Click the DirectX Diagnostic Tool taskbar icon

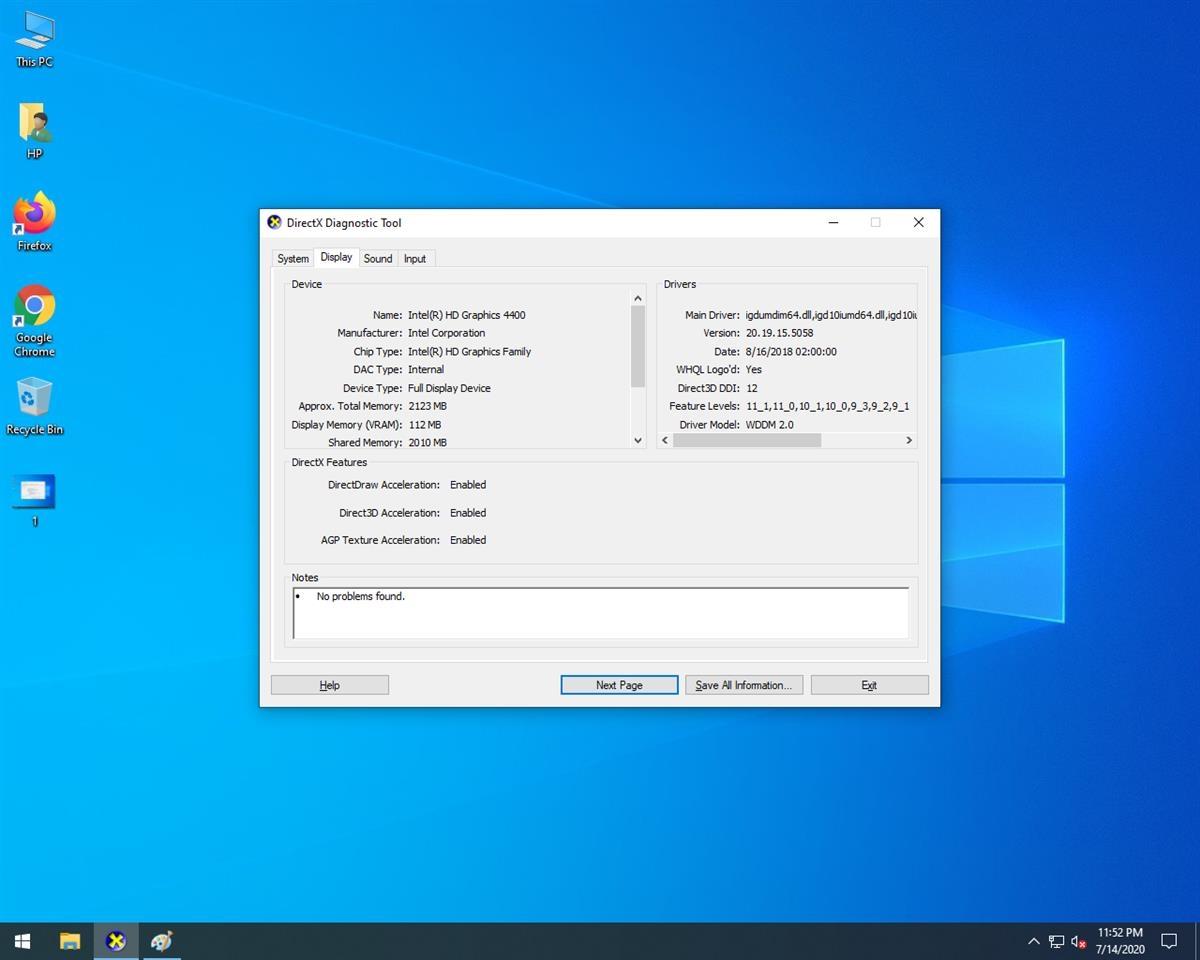116,941
